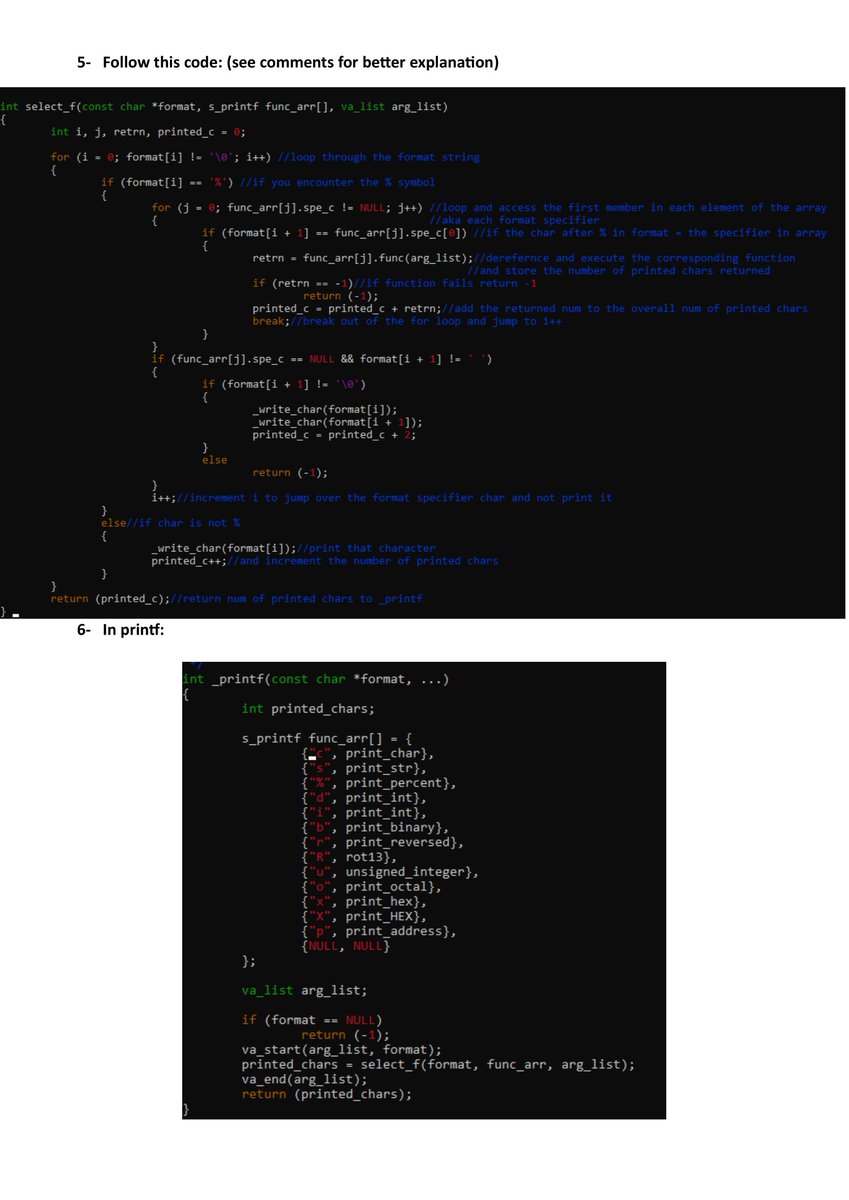The width and height of the screenshot is (849, 1200).
Task: Click the array entry {"i", print_int}
Action: [x=364, y=813]
